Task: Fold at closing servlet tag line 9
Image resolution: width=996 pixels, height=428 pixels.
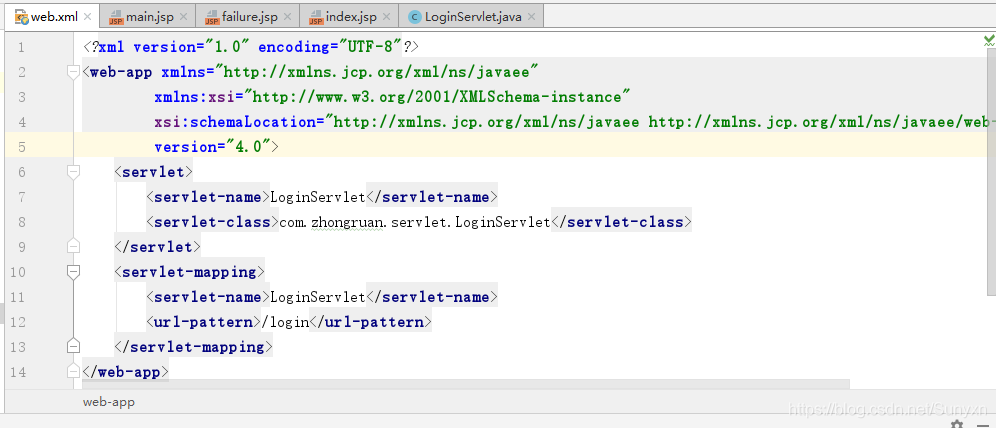Action: tap(74, 246)
